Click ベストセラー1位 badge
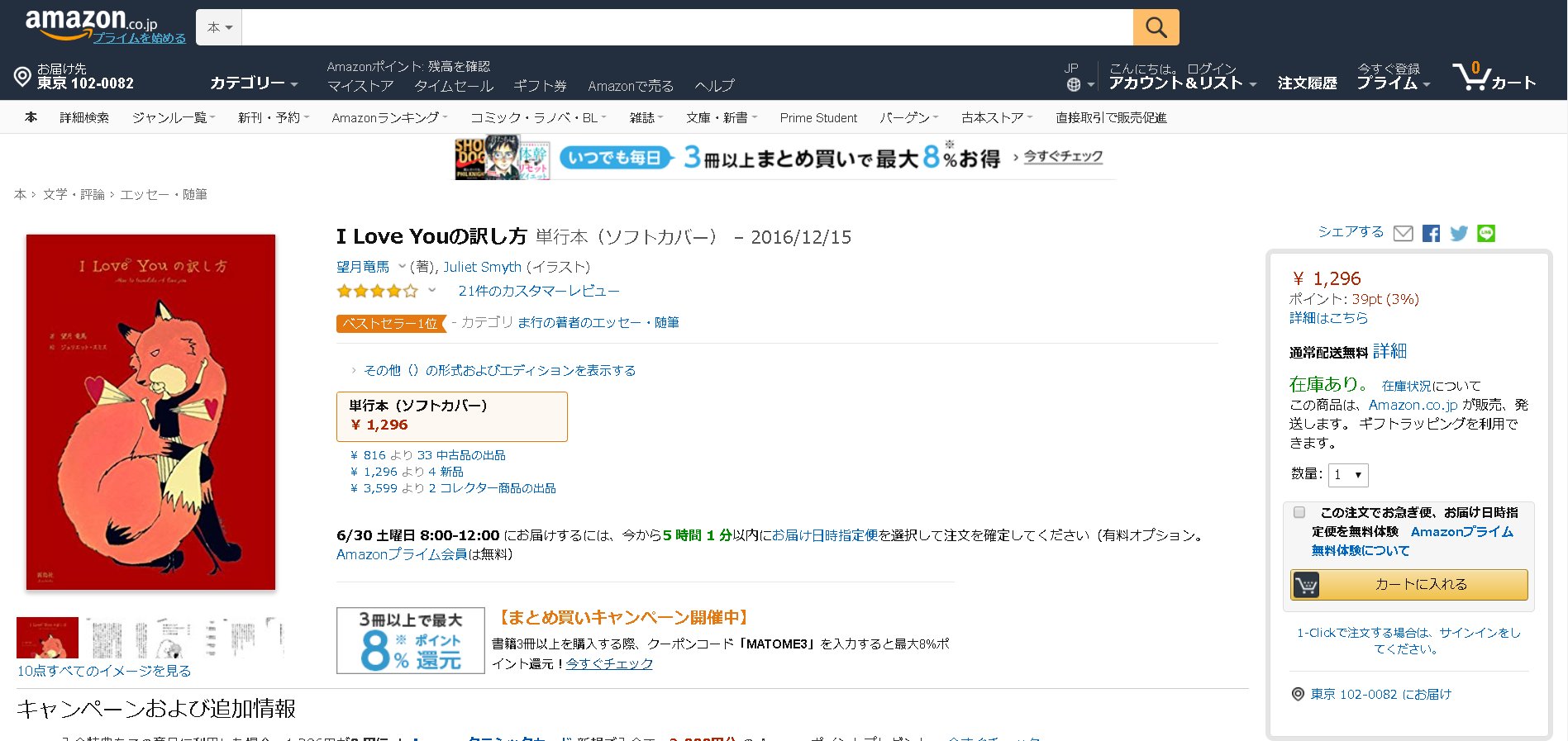The height and width of the screenshot is (741, 1568). pyautogui.click(x=391, y=323)
